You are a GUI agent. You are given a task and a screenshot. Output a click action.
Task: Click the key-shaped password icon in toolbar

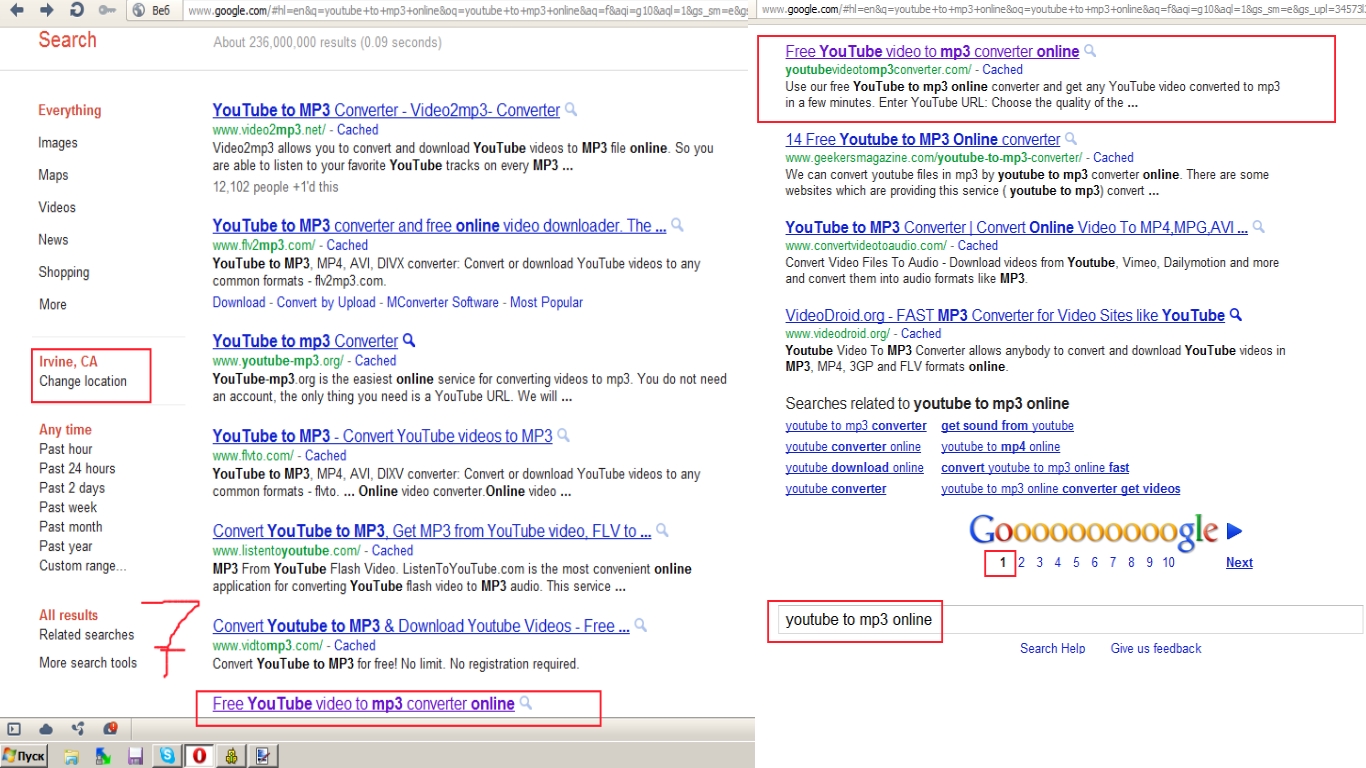(107, 10)
